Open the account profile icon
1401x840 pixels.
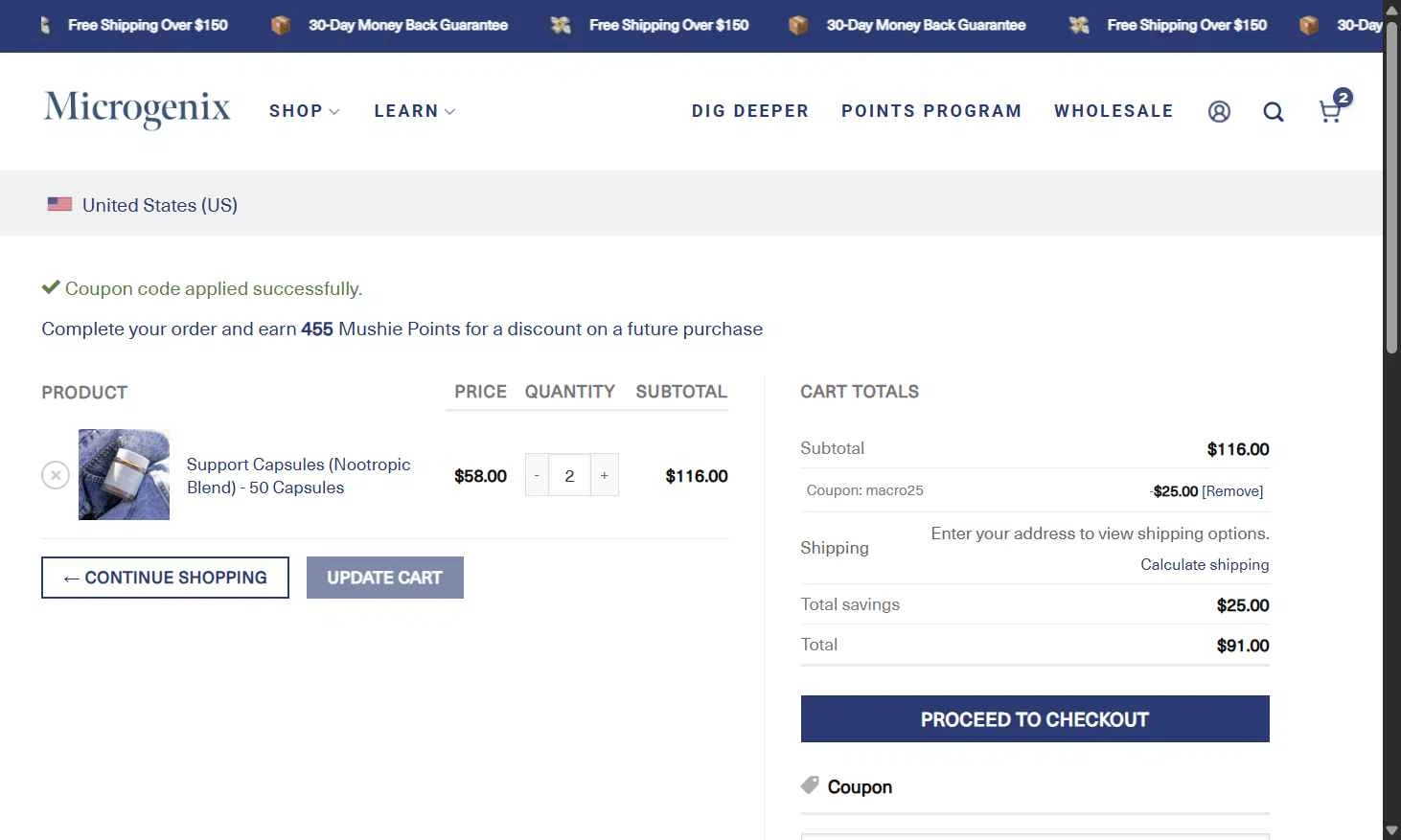click(x=1219, y=112)
